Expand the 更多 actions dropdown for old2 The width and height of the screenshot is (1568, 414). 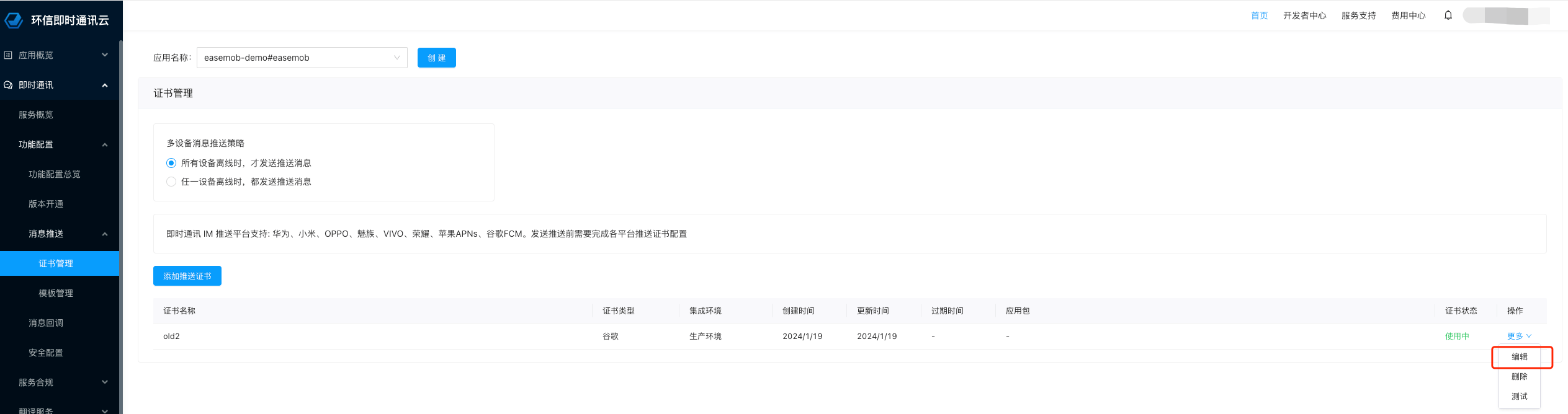tap(1518, 336)
